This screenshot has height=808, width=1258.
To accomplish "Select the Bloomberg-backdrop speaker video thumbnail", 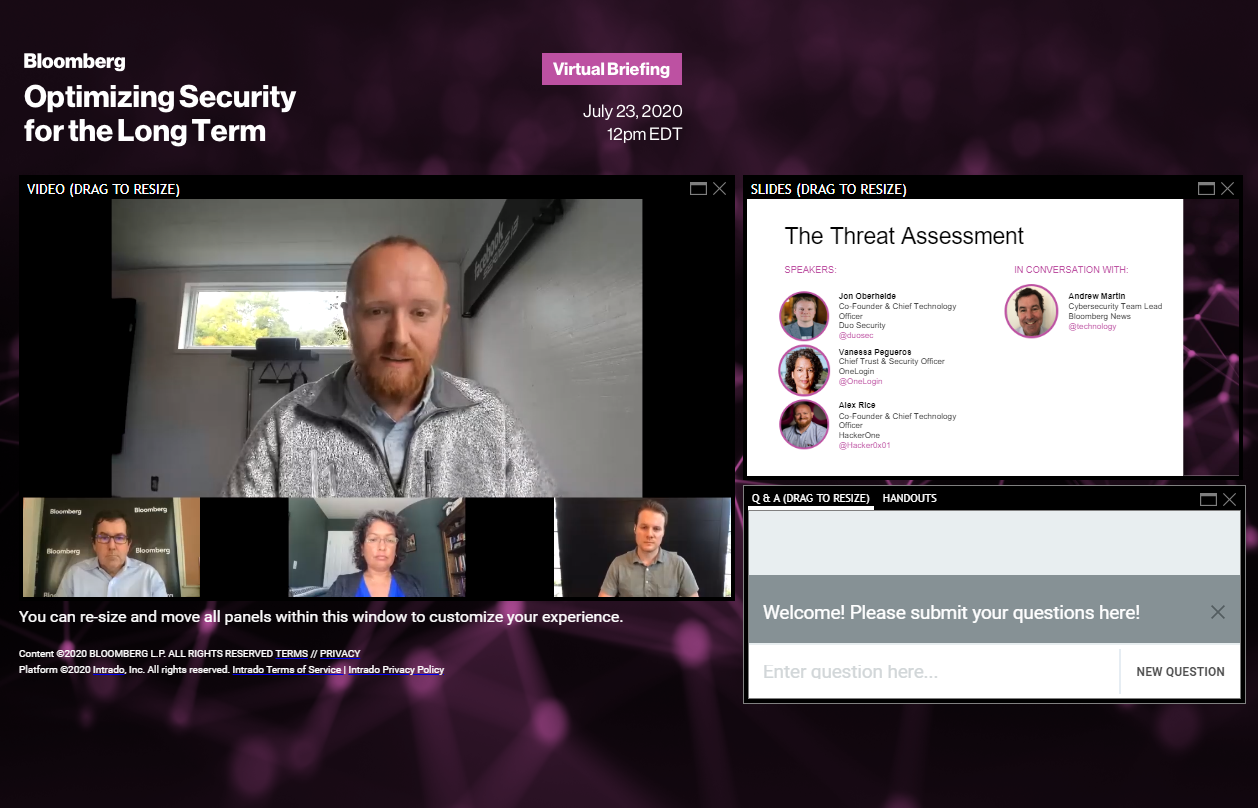I will pyautogui.click(x=111, y=548).
